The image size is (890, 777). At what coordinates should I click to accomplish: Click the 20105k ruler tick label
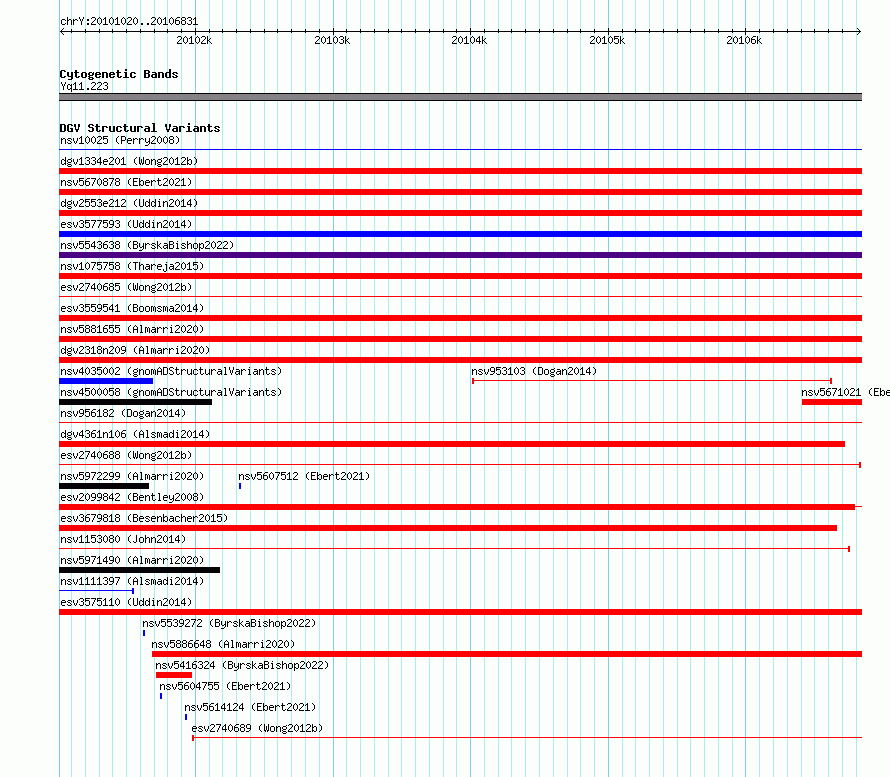[x=607, y=40]
